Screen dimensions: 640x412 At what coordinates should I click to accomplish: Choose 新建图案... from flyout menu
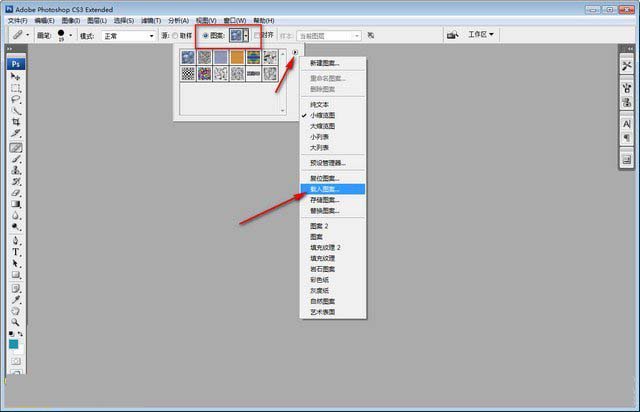[333, 63]
